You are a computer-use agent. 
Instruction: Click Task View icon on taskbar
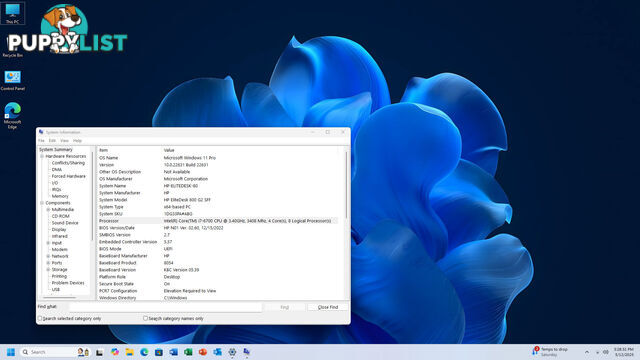pyautogui.click(x=100, y=352)
